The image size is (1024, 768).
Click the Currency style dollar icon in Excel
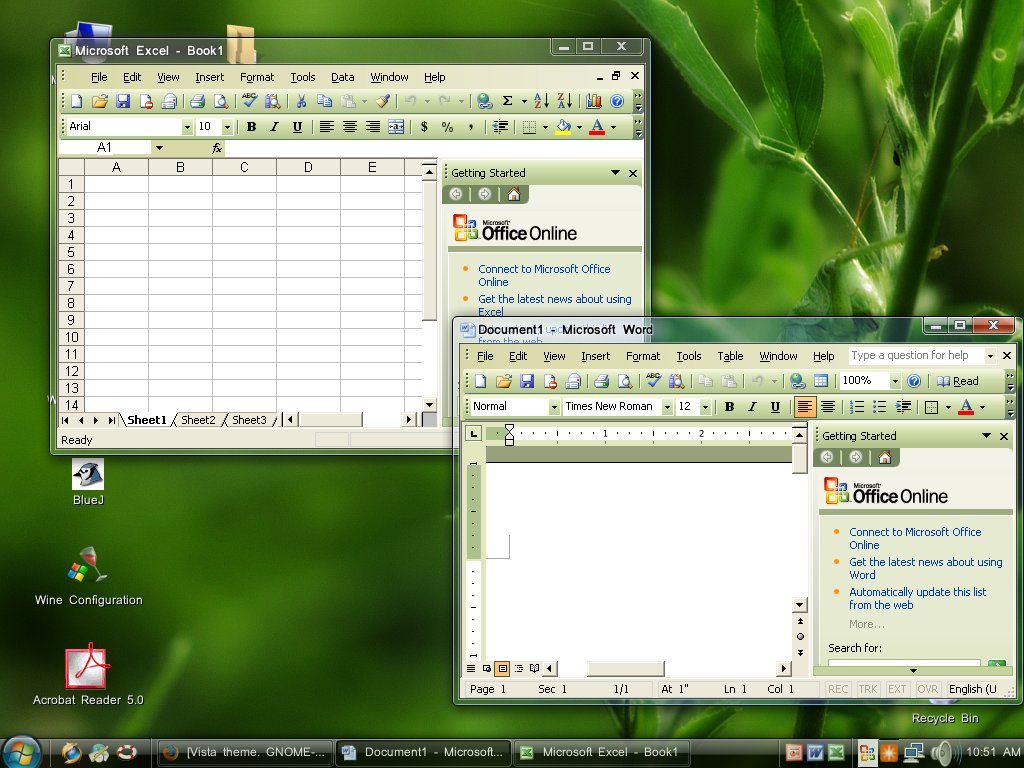[424, 127]
